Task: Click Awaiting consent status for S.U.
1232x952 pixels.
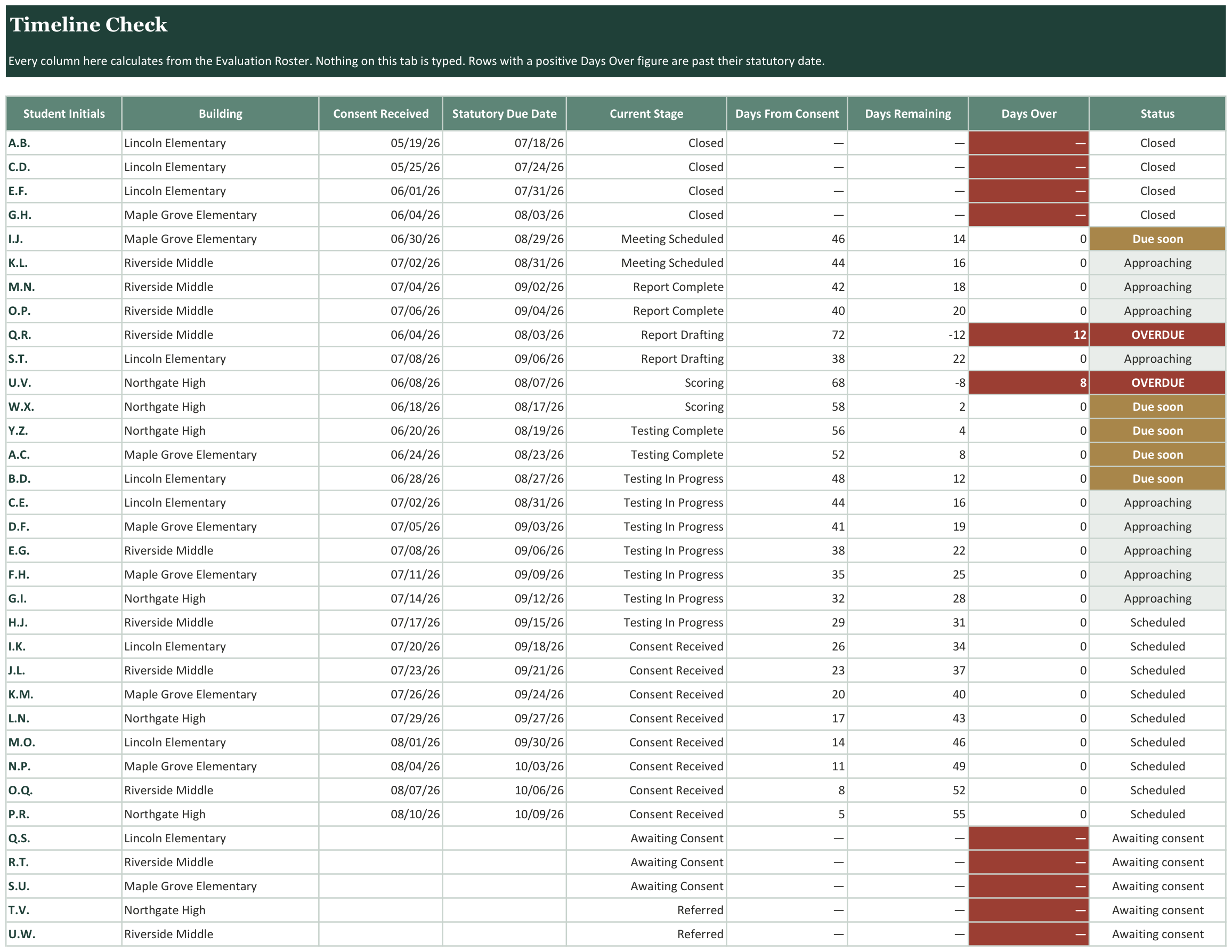Action: click(1157, 886)
